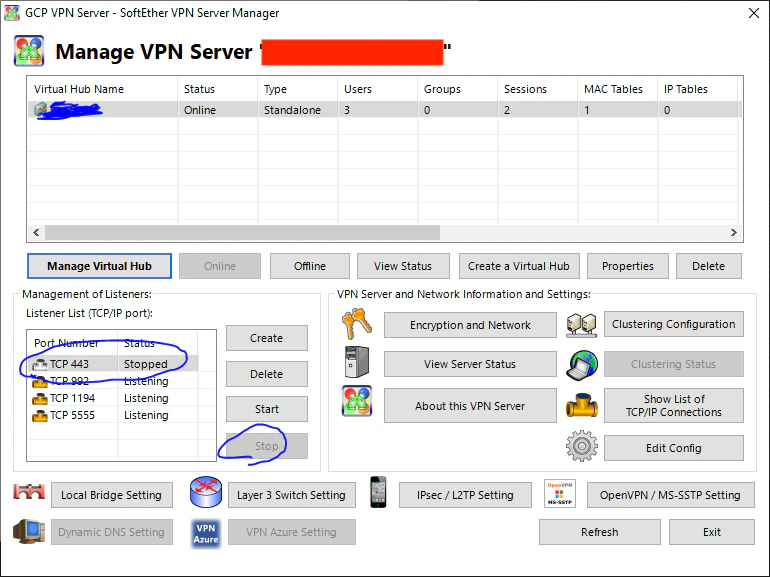
Task: Delete the selected listener
Action: [x=267, y=374]
